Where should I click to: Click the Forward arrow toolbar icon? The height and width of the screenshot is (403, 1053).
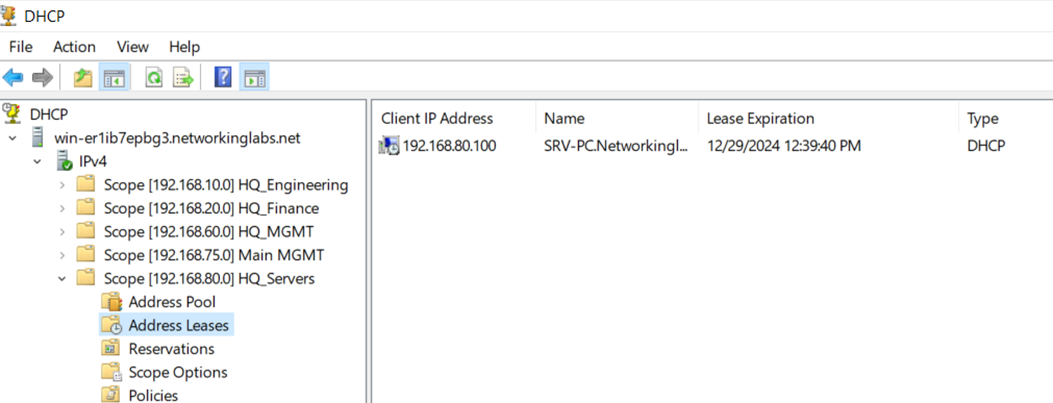42,78
